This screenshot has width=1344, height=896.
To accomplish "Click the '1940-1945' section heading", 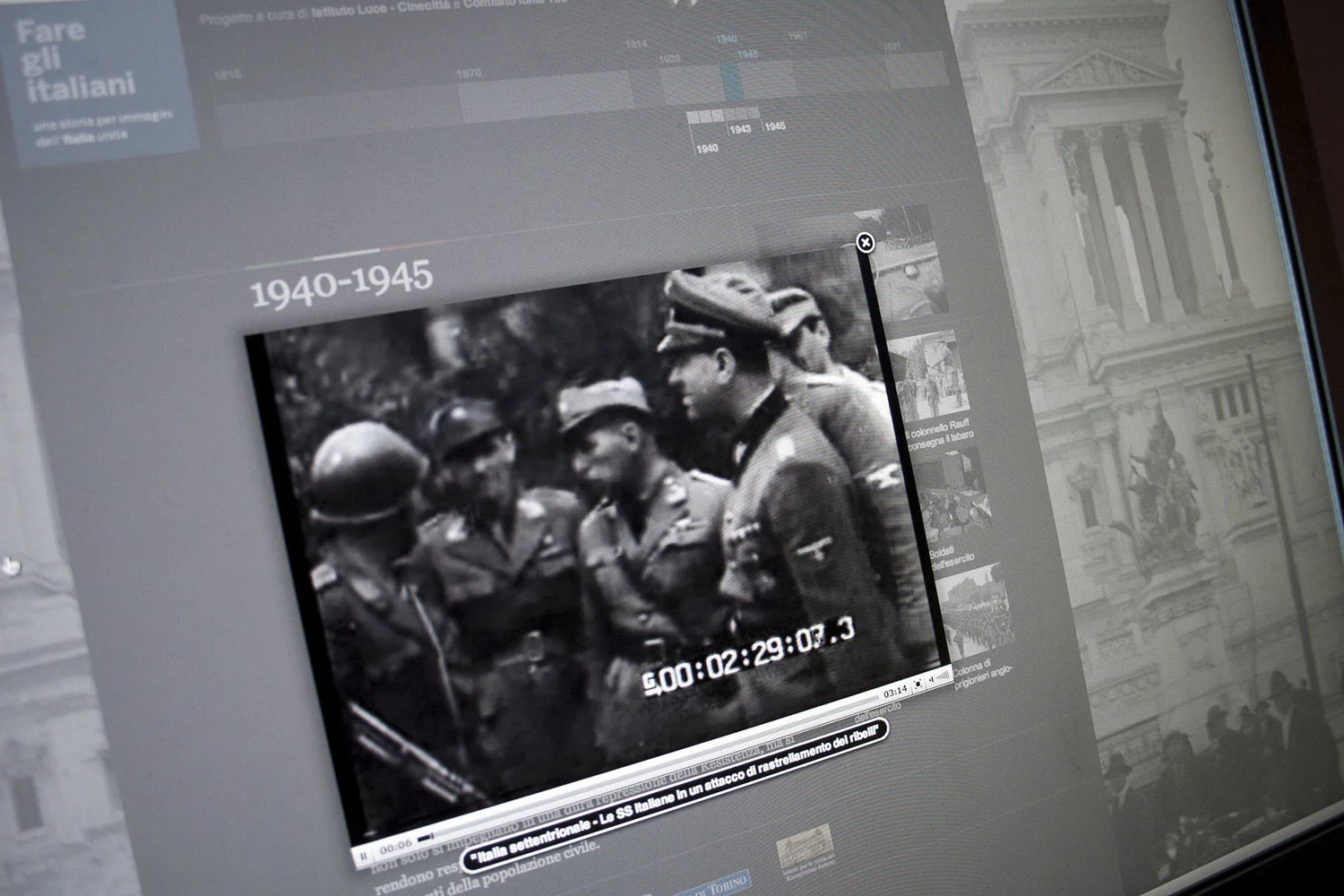I will (340, 285).
